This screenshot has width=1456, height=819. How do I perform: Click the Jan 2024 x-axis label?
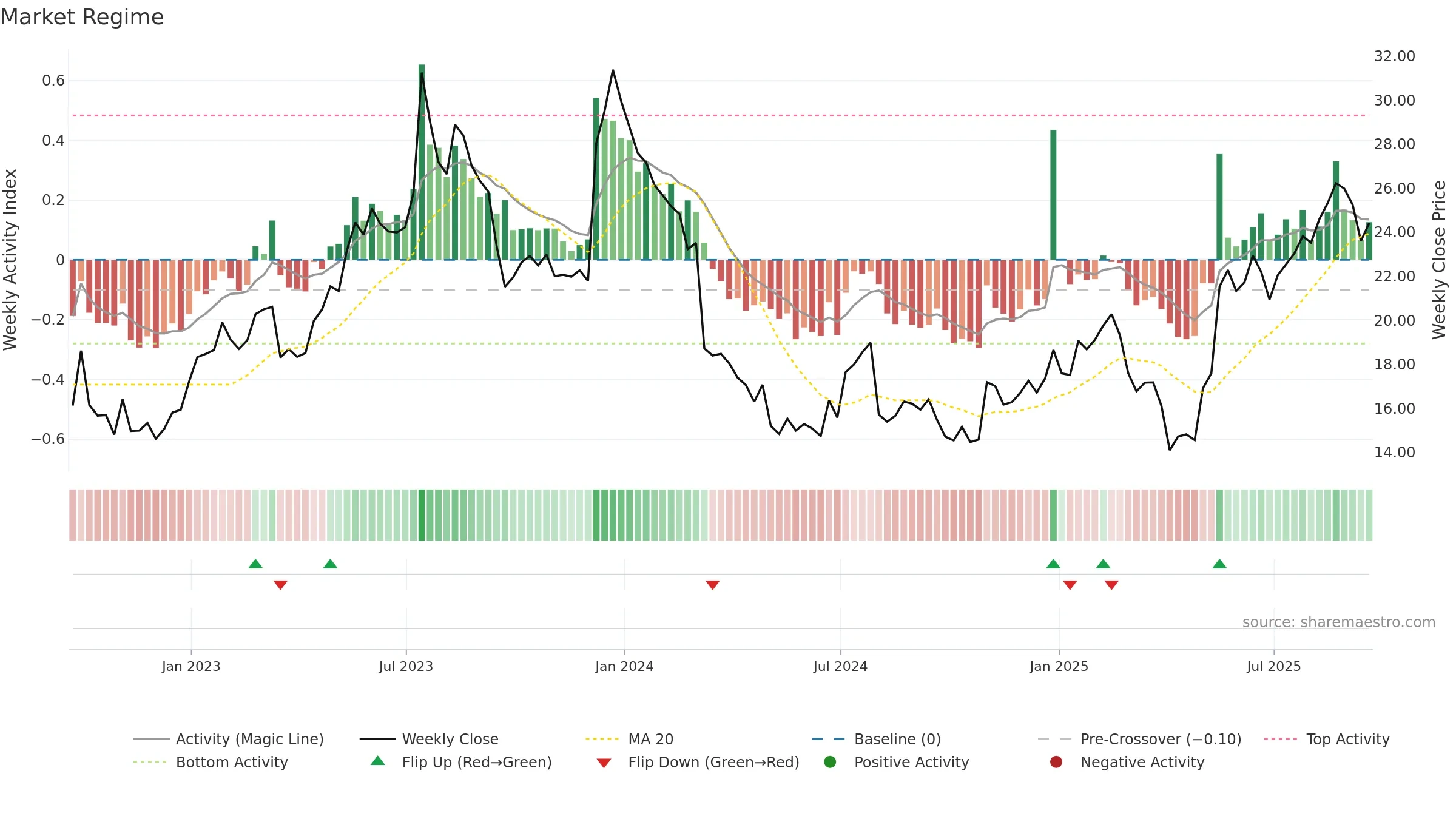[624, 666]
